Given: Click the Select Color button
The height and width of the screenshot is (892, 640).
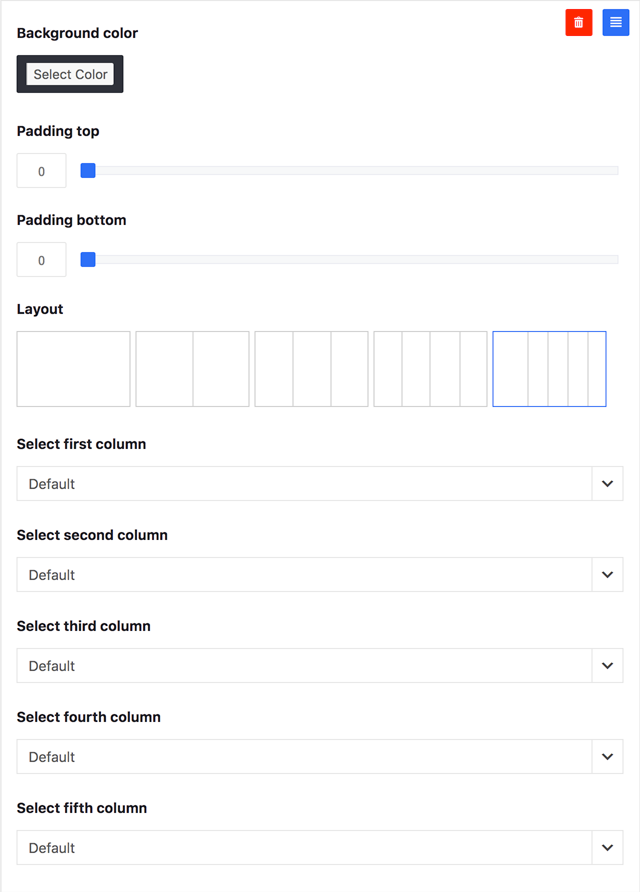Looking at the screenshot, I should 70,74.
